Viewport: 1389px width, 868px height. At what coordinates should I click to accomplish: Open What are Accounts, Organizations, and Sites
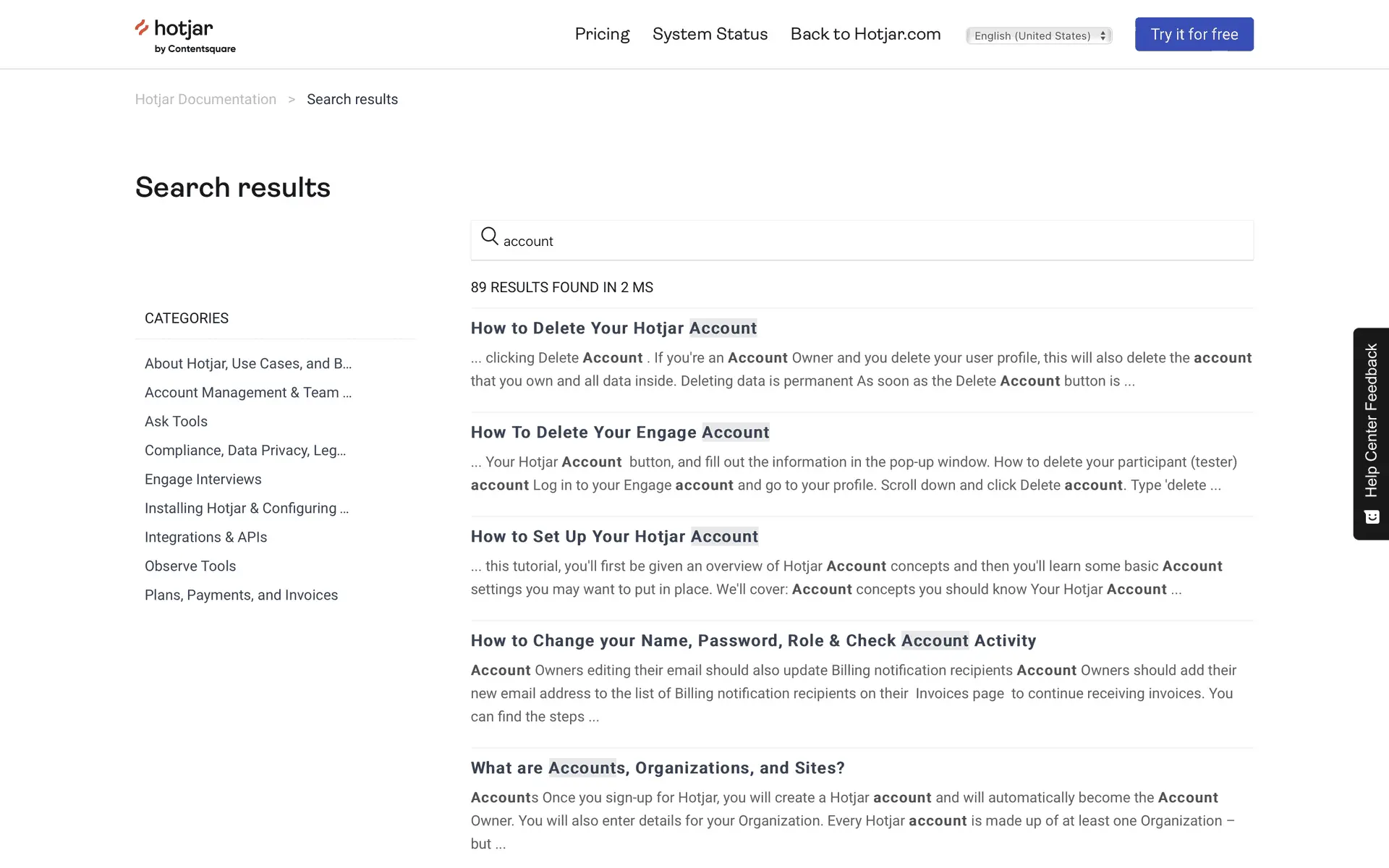657,768
